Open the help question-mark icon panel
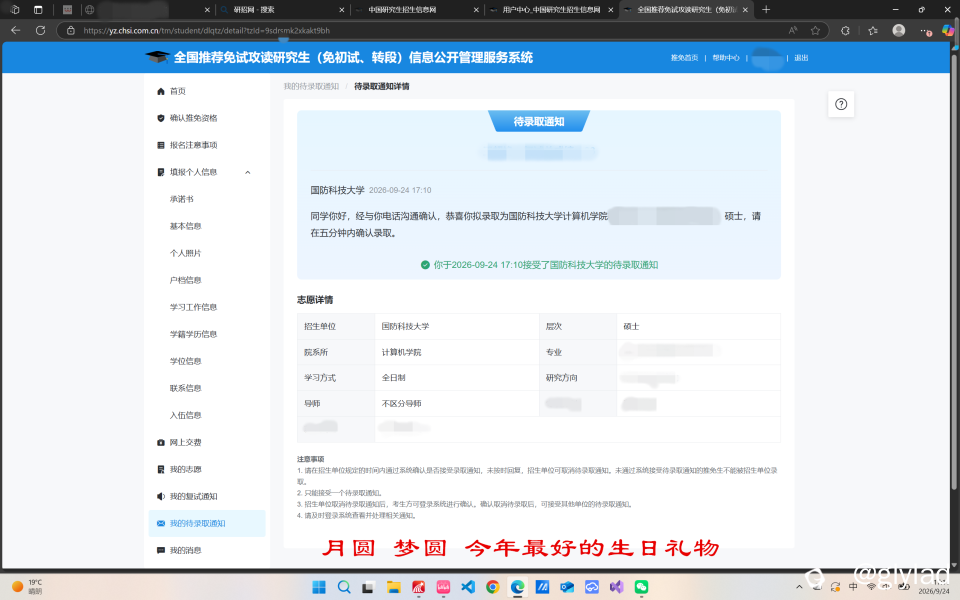960x600 pixels. pos(841,104)
